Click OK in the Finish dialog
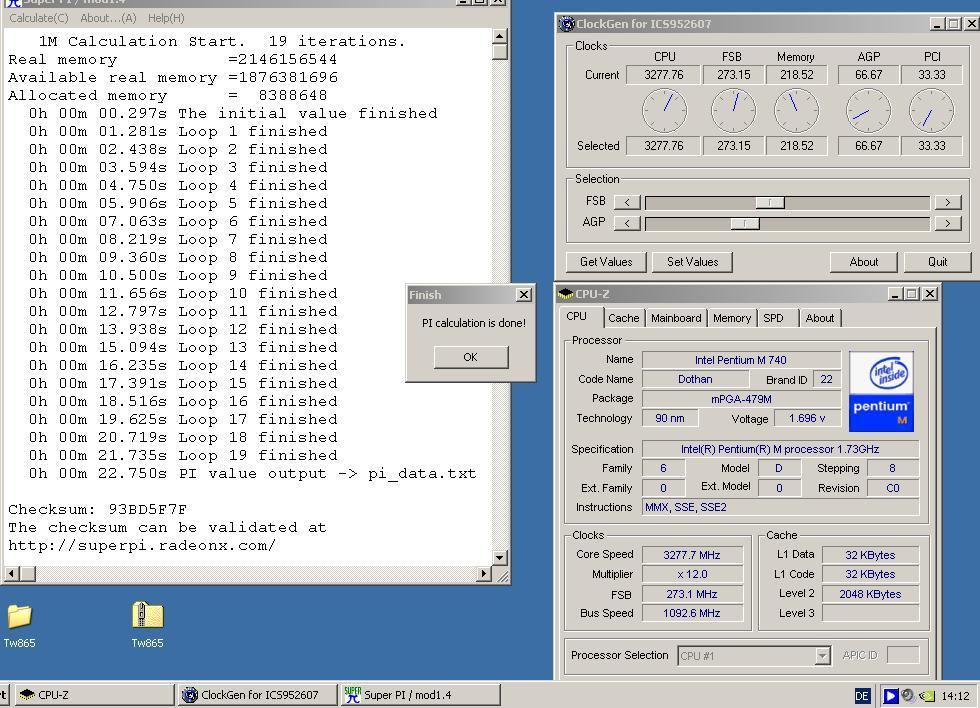This screenshot has height=708, width=980. tap(471, 357)
